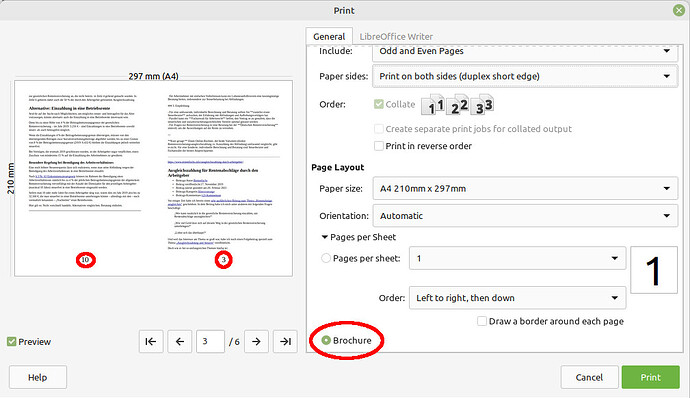Open the Paper sides dropdown
This screenshot has height=398, width=690.
click(525, 76)
